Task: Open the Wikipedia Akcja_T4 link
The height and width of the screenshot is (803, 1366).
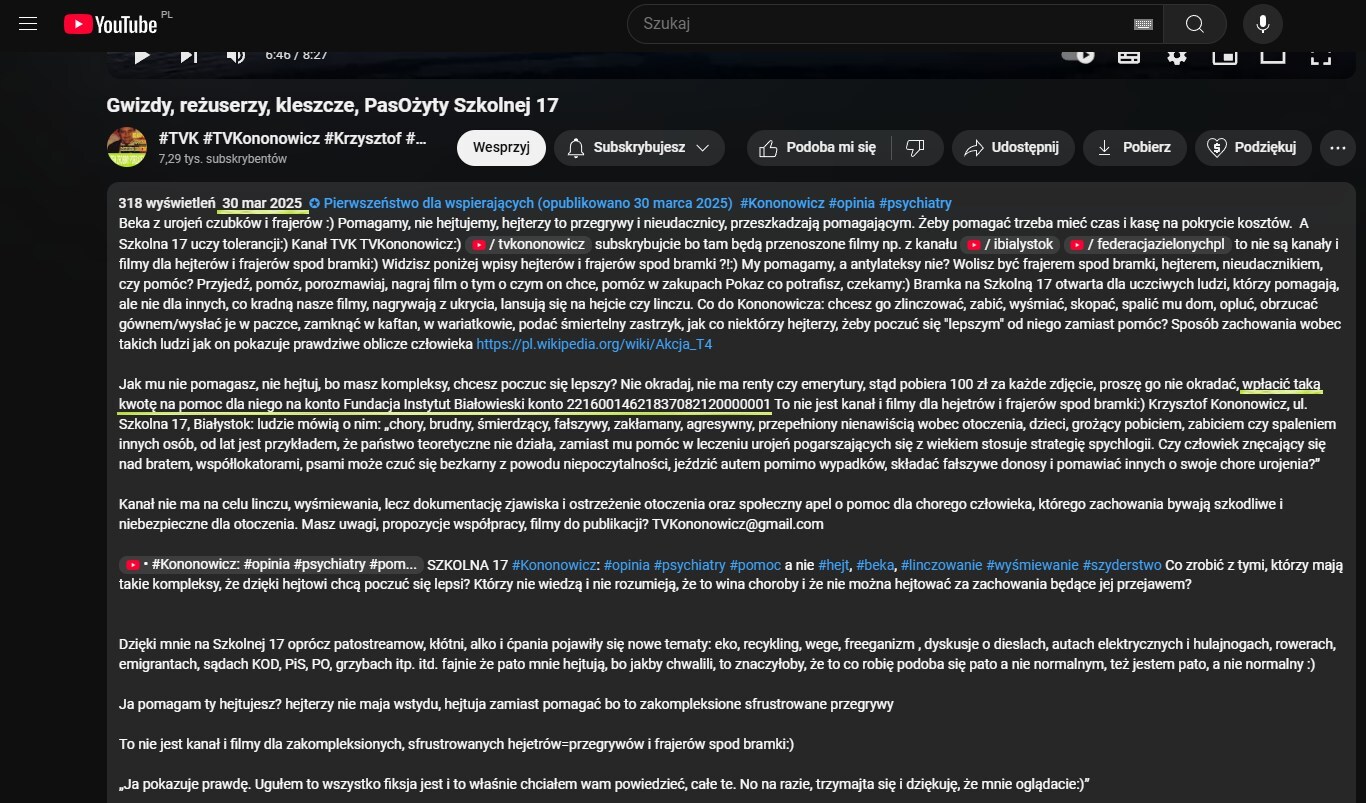Action: coord(594,344)
